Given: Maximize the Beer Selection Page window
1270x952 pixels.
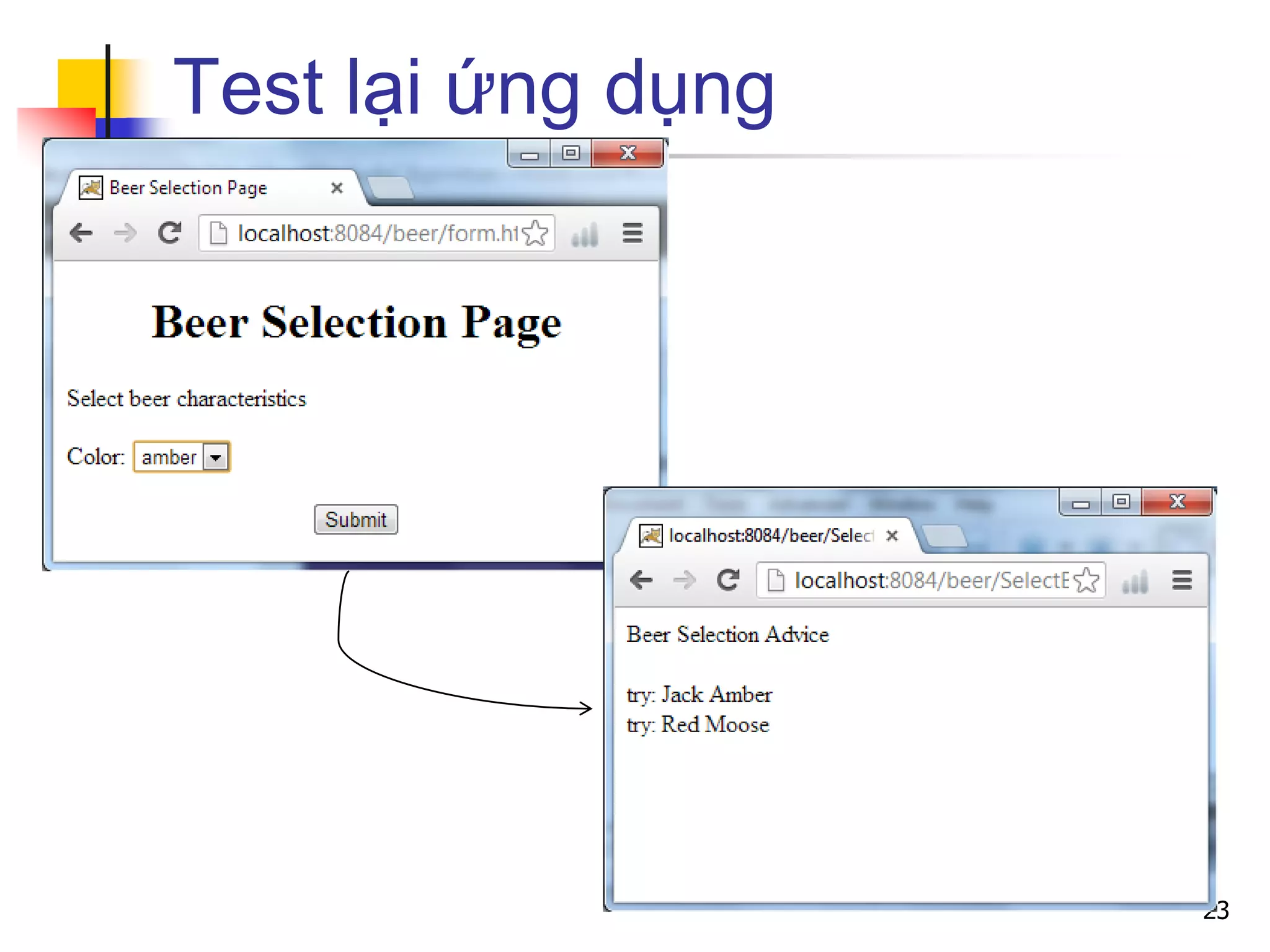Looking at the screenshot, I should (x=571, y=153).
